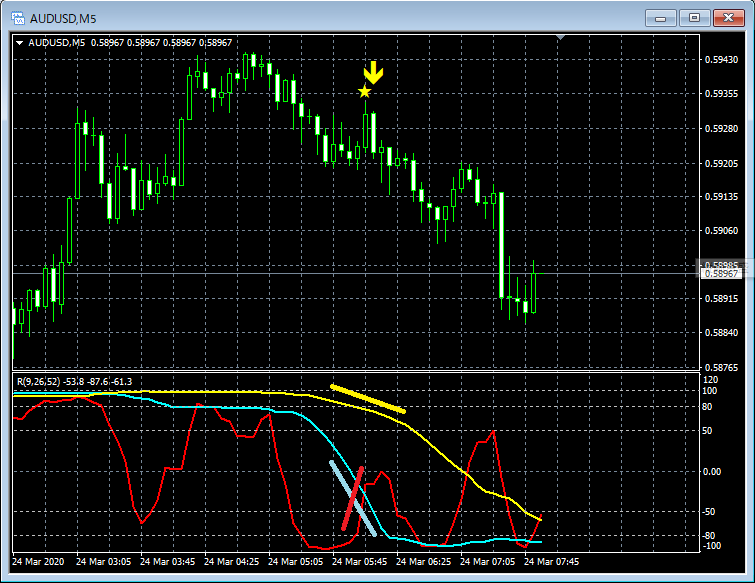Click the 0.59355 price scale label
This screenshot has width=755, height=583.
[x=721, y=94]
